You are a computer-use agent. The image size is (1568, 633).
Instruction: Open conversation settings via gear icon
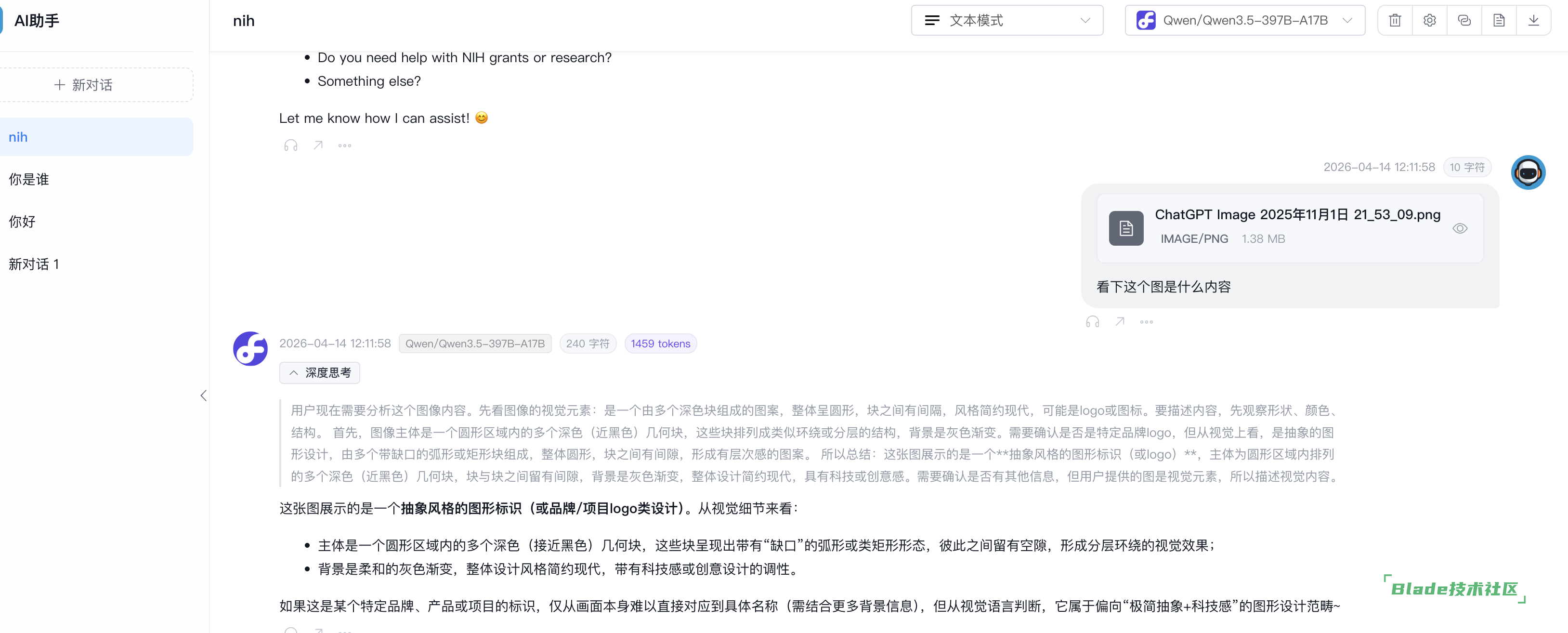pos(1429,19)
